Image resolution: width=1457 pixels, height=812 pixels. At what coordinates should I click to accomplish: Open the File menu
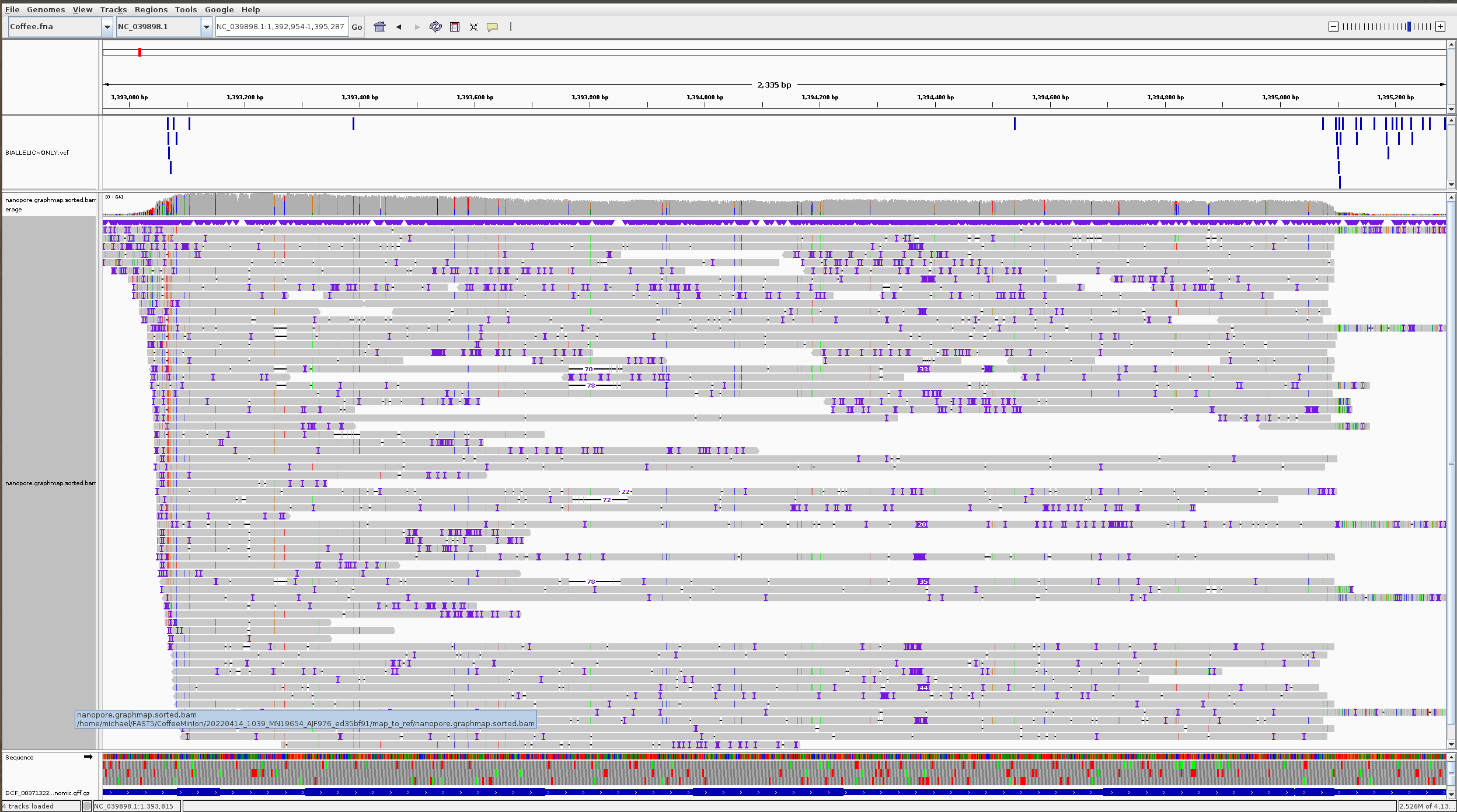[12, 9]
